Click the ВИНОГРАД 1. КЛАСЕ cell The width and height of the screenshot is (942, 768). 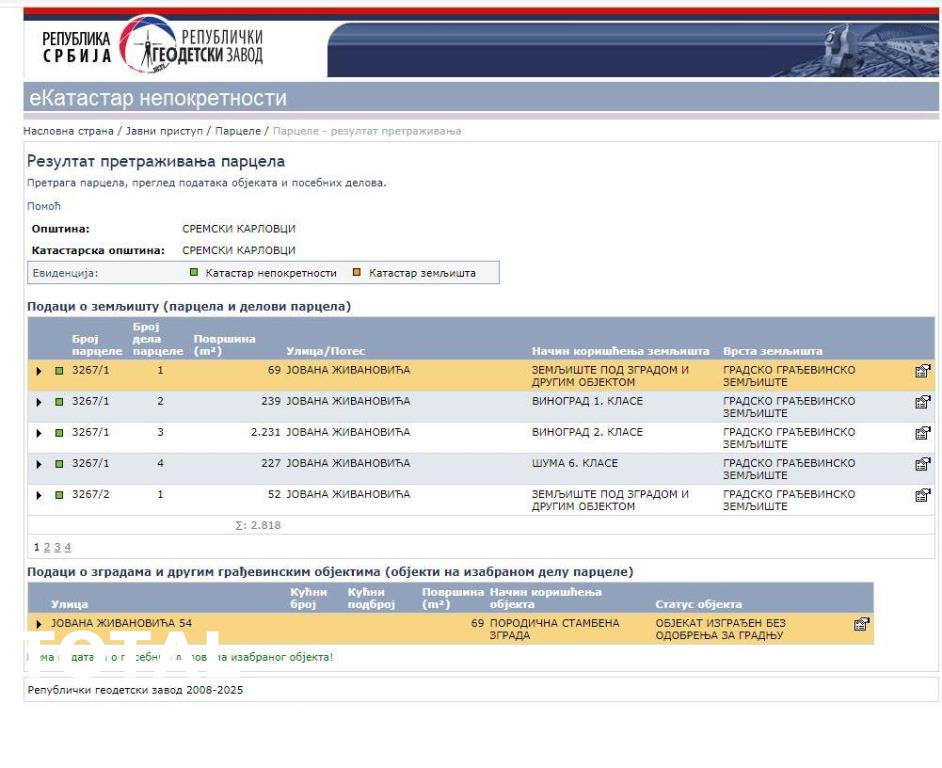pyautogui.click(x=587, y=401)
